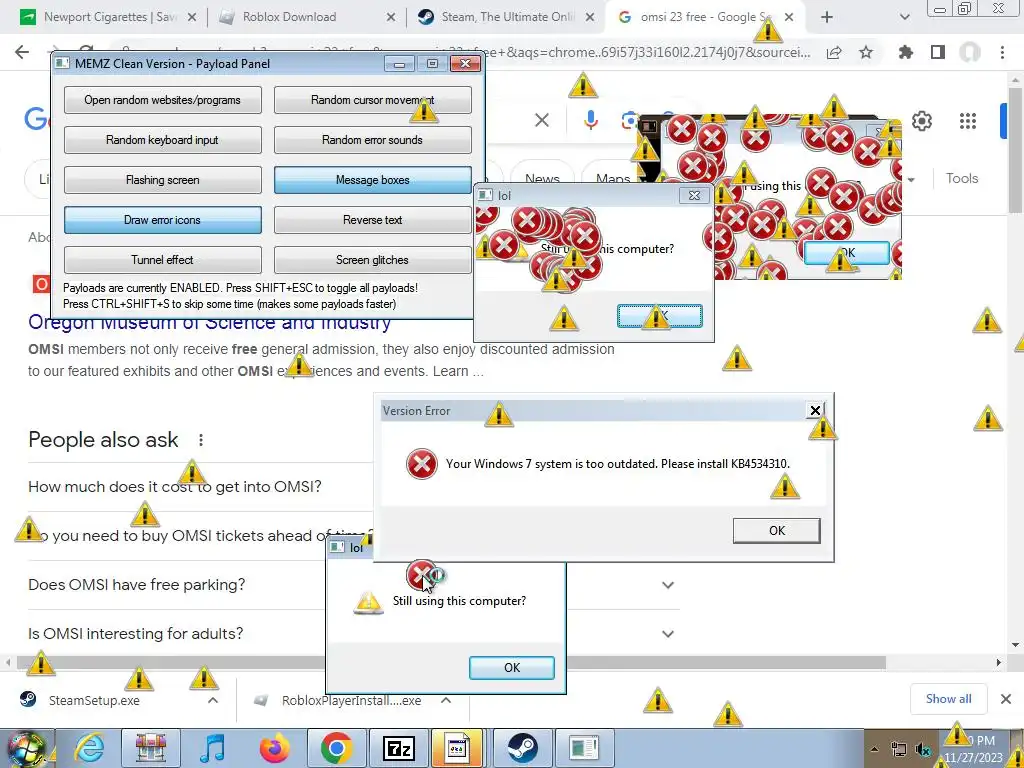Bookmark this page with the star
The width and height of the screenshot is (1024, 768).
tap(866, 53)
